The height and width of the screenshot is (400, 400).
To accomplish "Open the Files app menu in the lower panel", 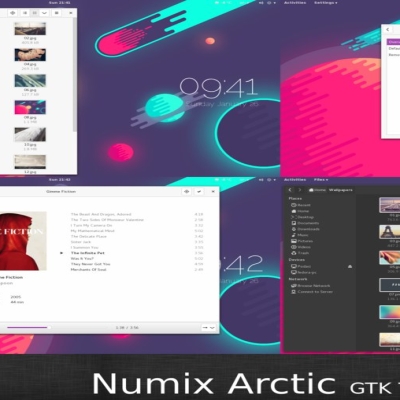I will click(321, 180).
